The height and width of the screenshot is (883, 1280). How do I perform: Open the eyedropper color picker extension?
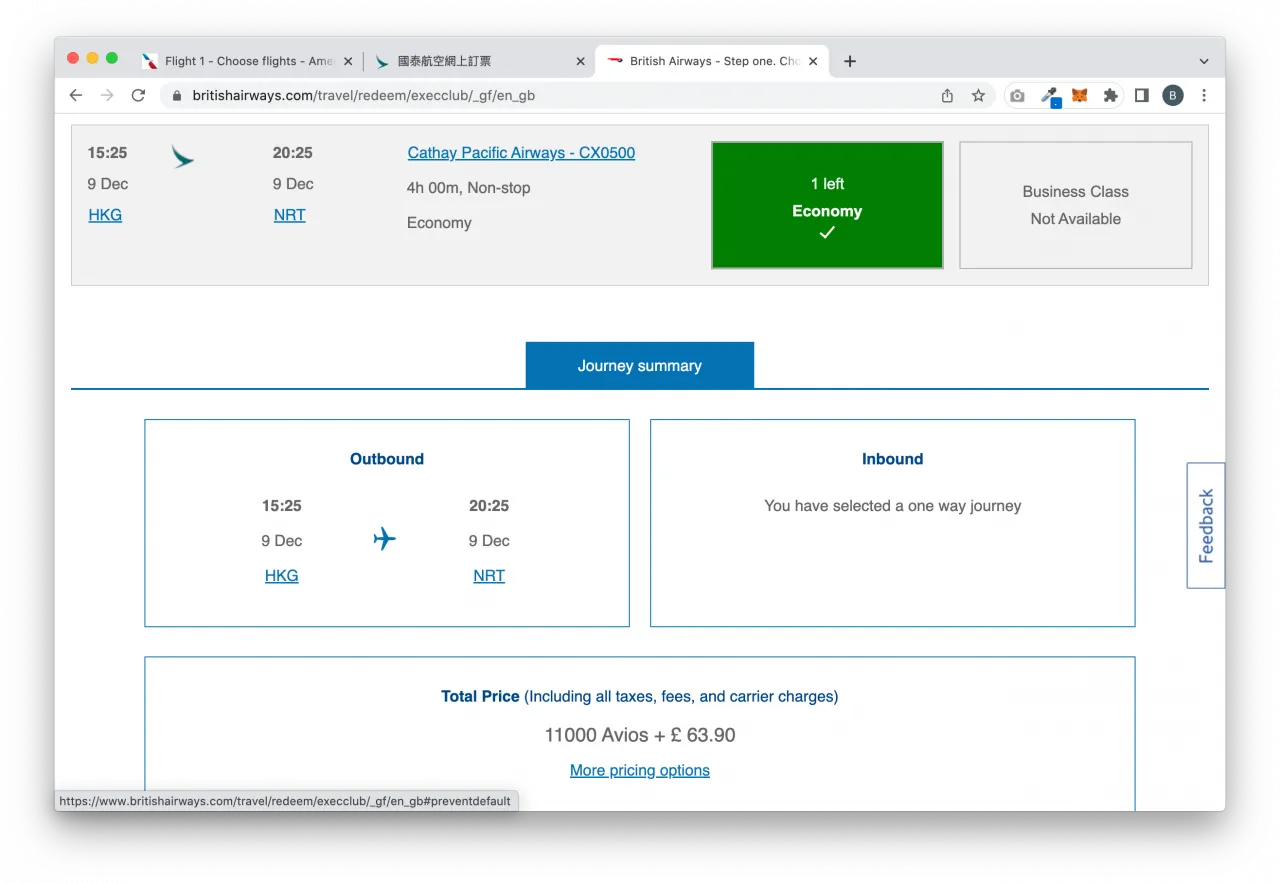1049,96
